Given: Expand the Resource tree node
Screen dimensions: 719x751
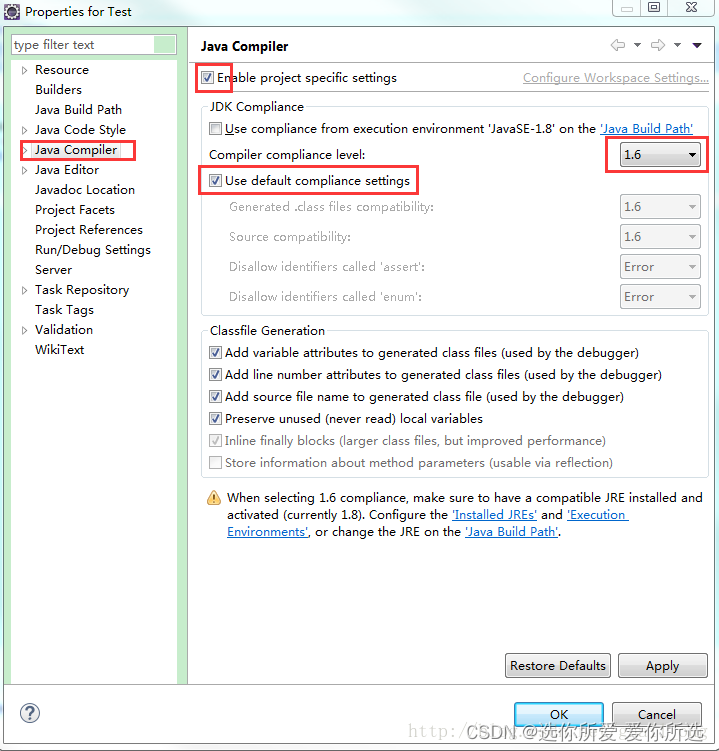Looking at the screenshot, I should click(x=24, y=70).
